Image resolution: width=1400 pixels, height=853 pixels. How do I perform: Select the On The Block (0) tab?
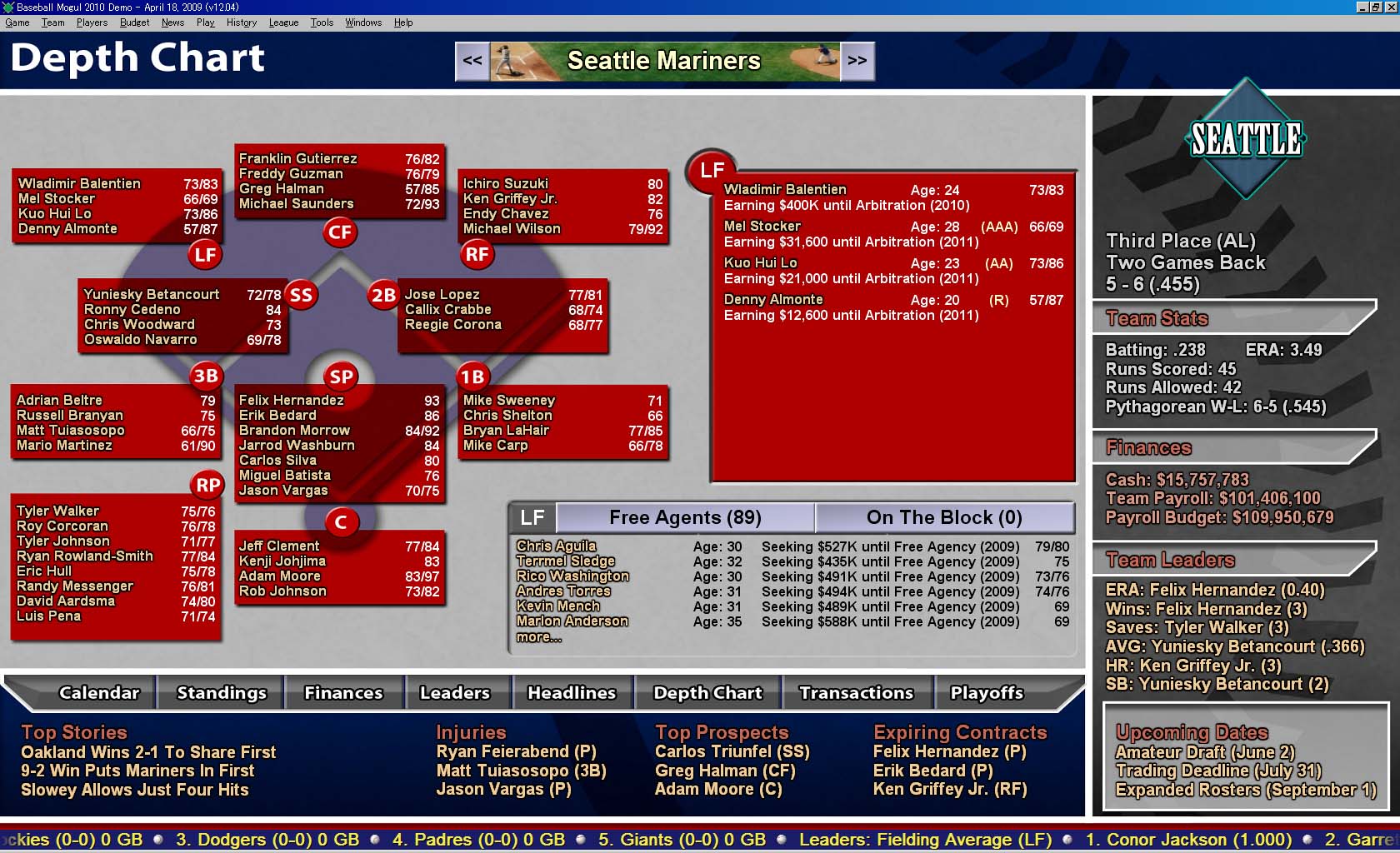944,517
